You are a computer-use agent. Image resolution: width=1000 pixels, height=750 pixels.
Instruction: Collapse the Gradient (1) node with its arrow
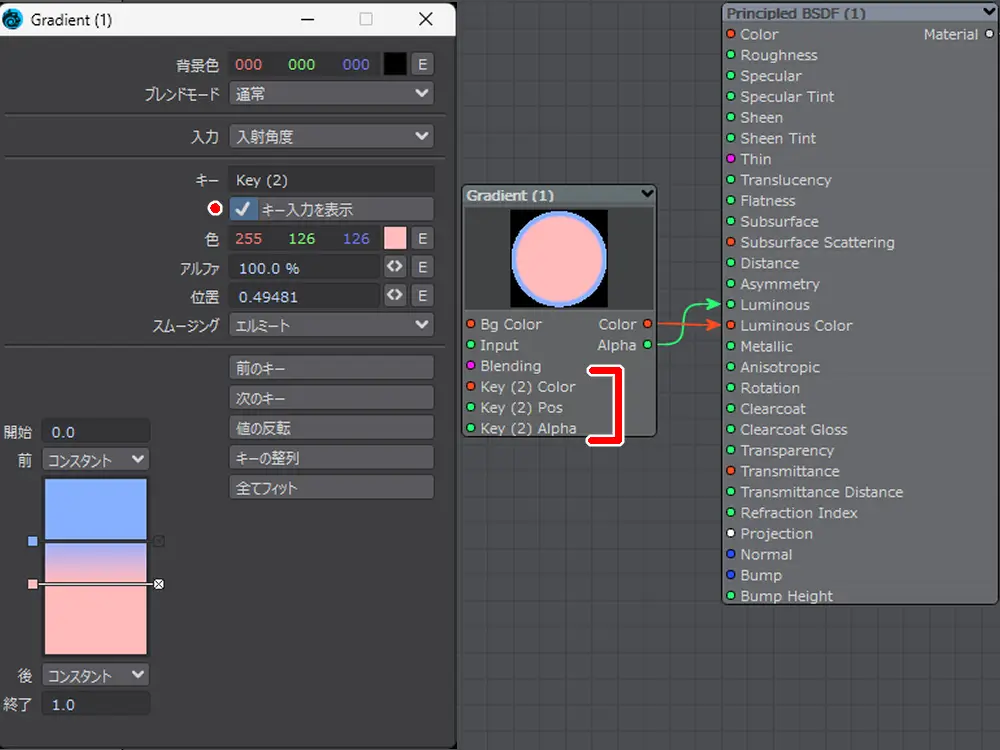647,194
